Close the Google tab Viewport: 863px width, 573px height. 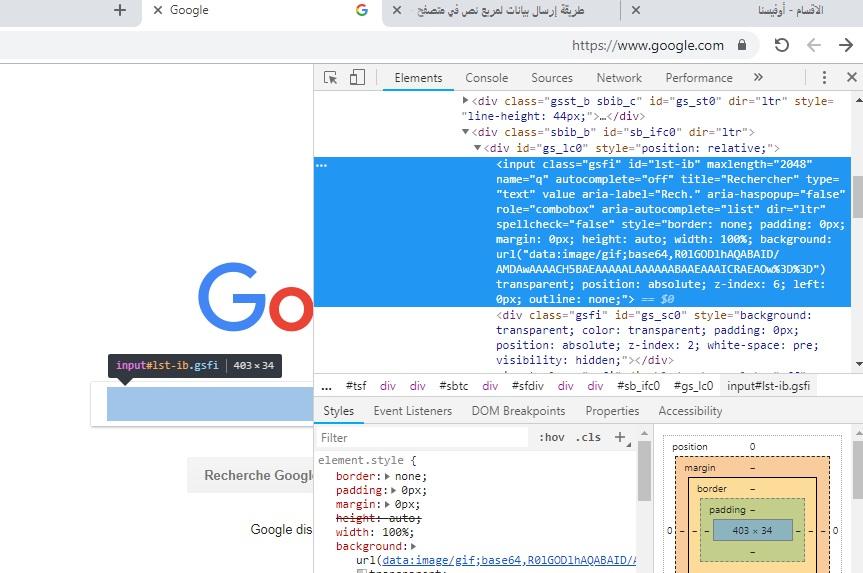click(157, 10)
